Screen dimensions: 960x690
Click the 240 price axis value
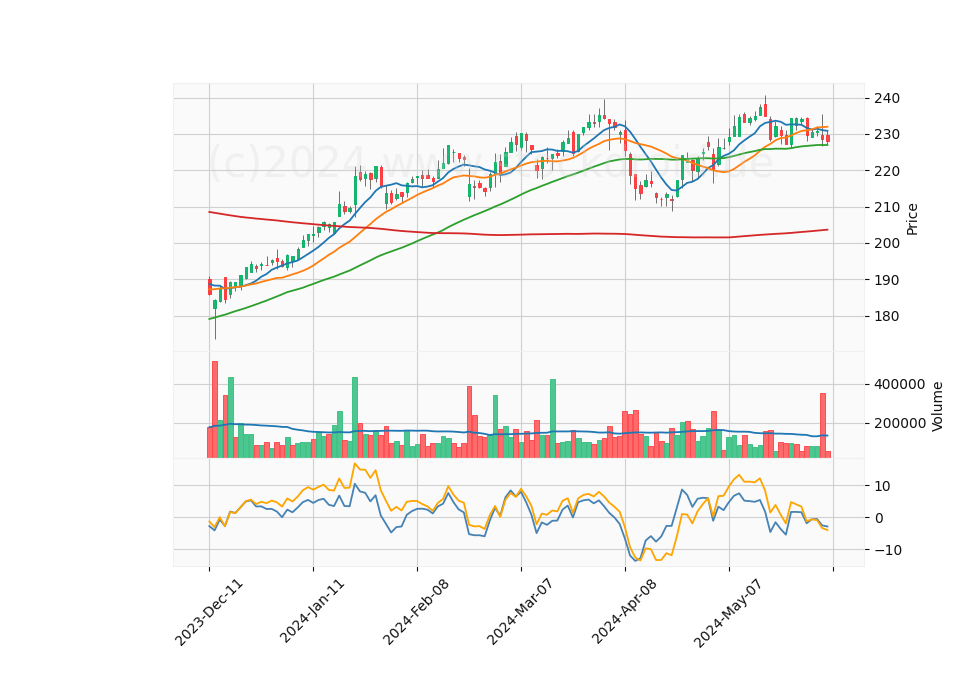[x=887, y=99]
